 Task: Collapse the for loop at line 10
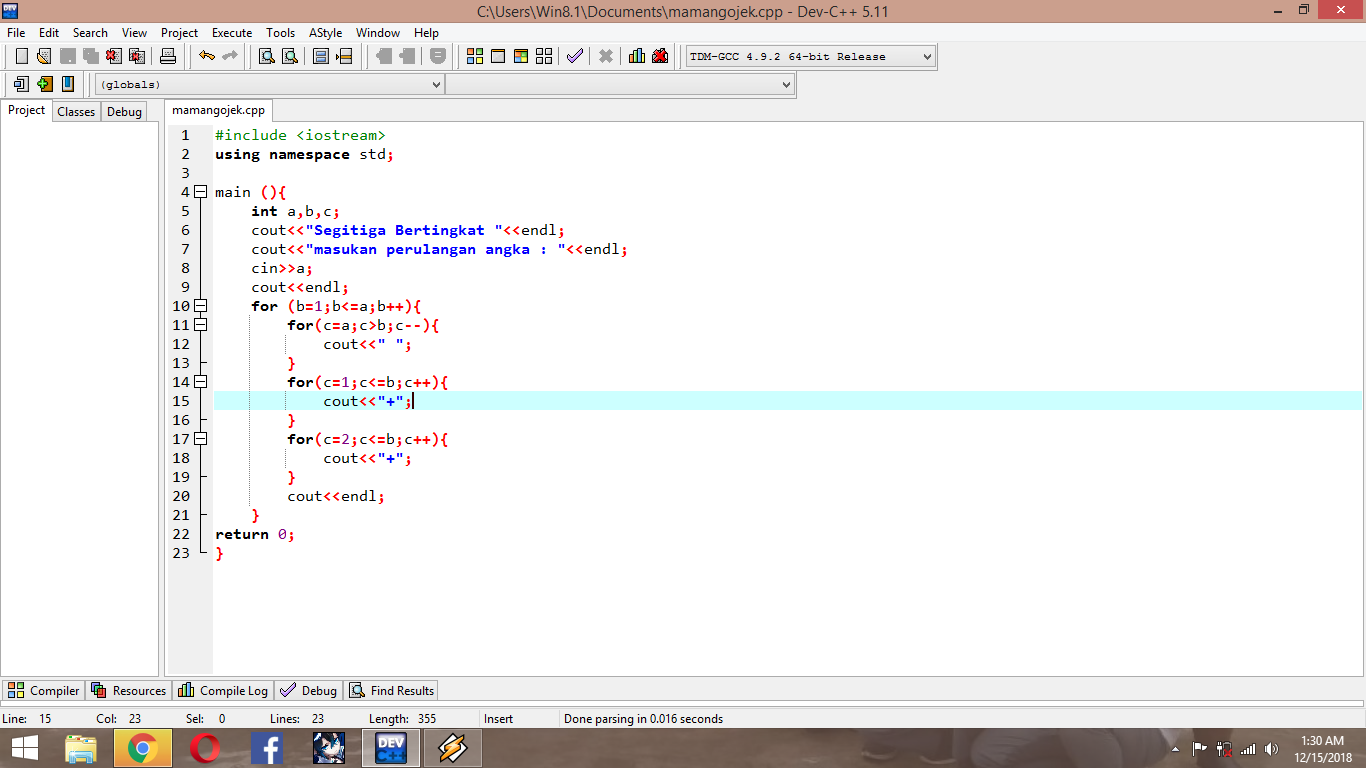click(201, 305)
